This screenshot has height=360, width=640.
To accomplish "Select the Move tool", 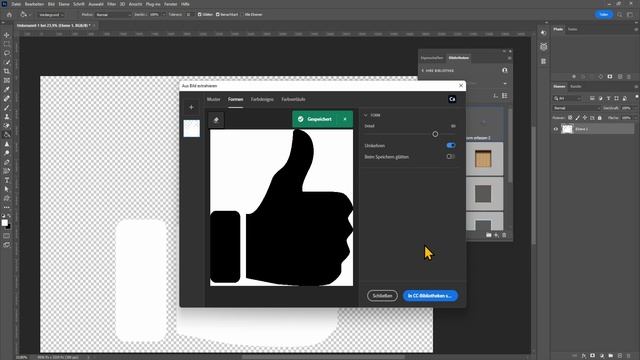I will tap(7, 35).
